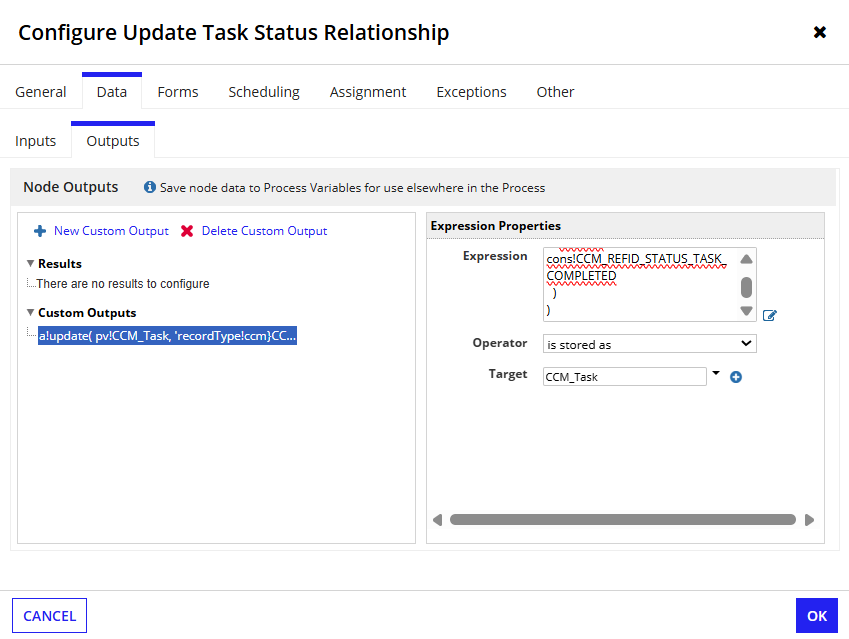The width and height of the screenshot is (849, 639).
Task: Open the Operator dropdown
Action: 649,344
